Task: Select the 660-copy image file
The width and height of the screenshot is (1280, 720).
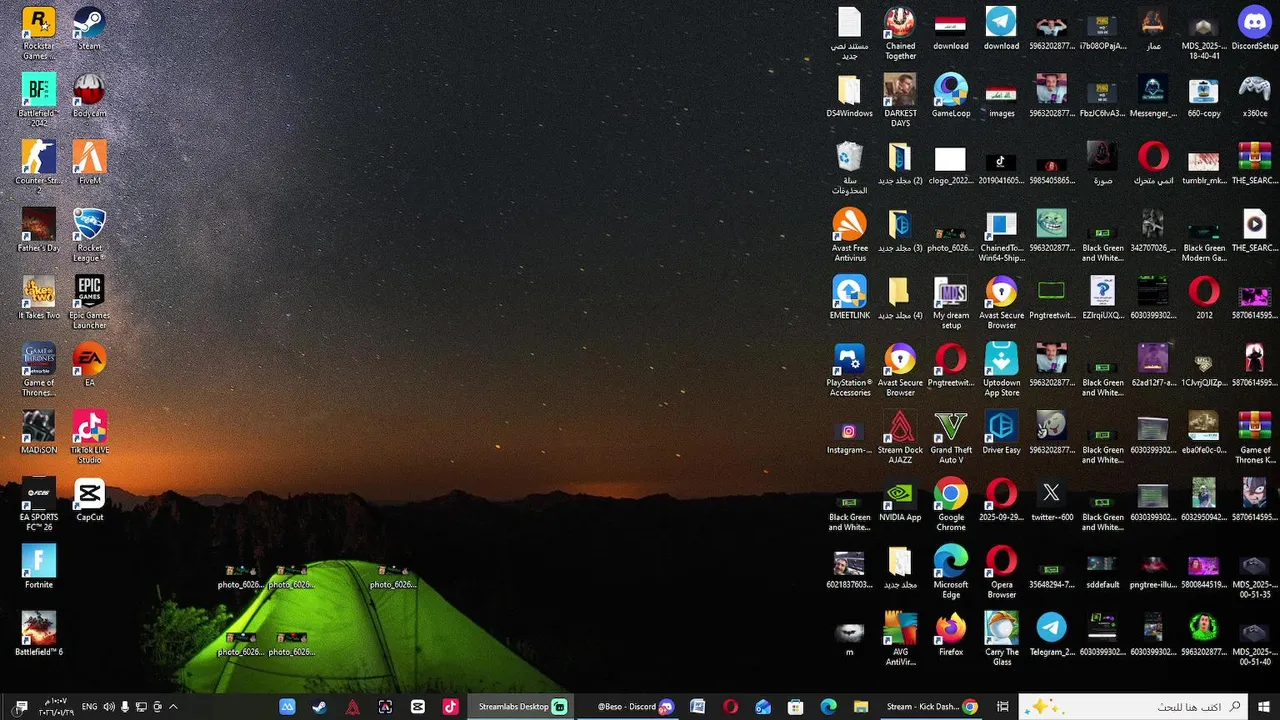Action: [1203, 96]
